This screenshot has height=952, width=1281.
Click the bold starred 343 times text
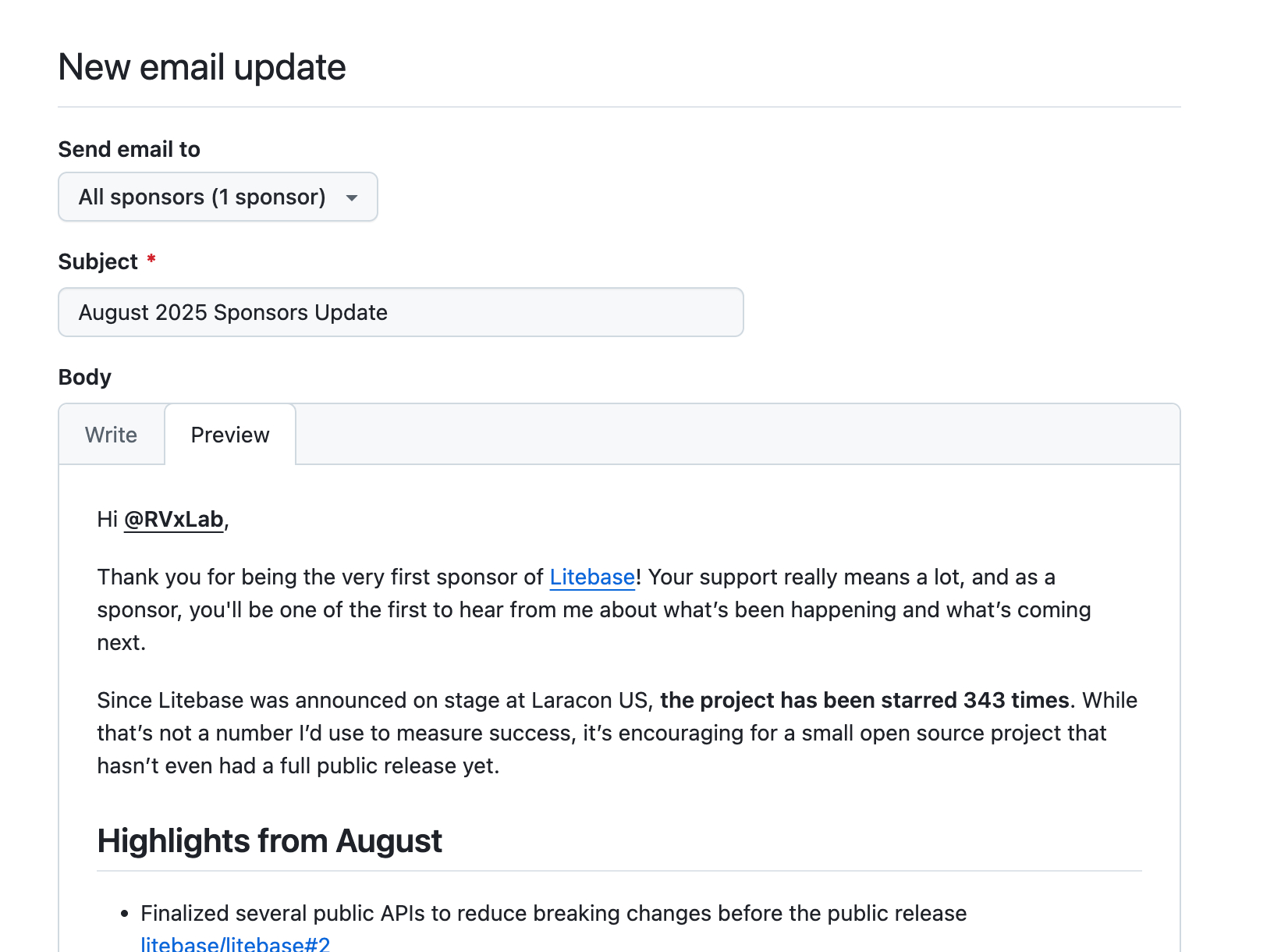[864, 701]
